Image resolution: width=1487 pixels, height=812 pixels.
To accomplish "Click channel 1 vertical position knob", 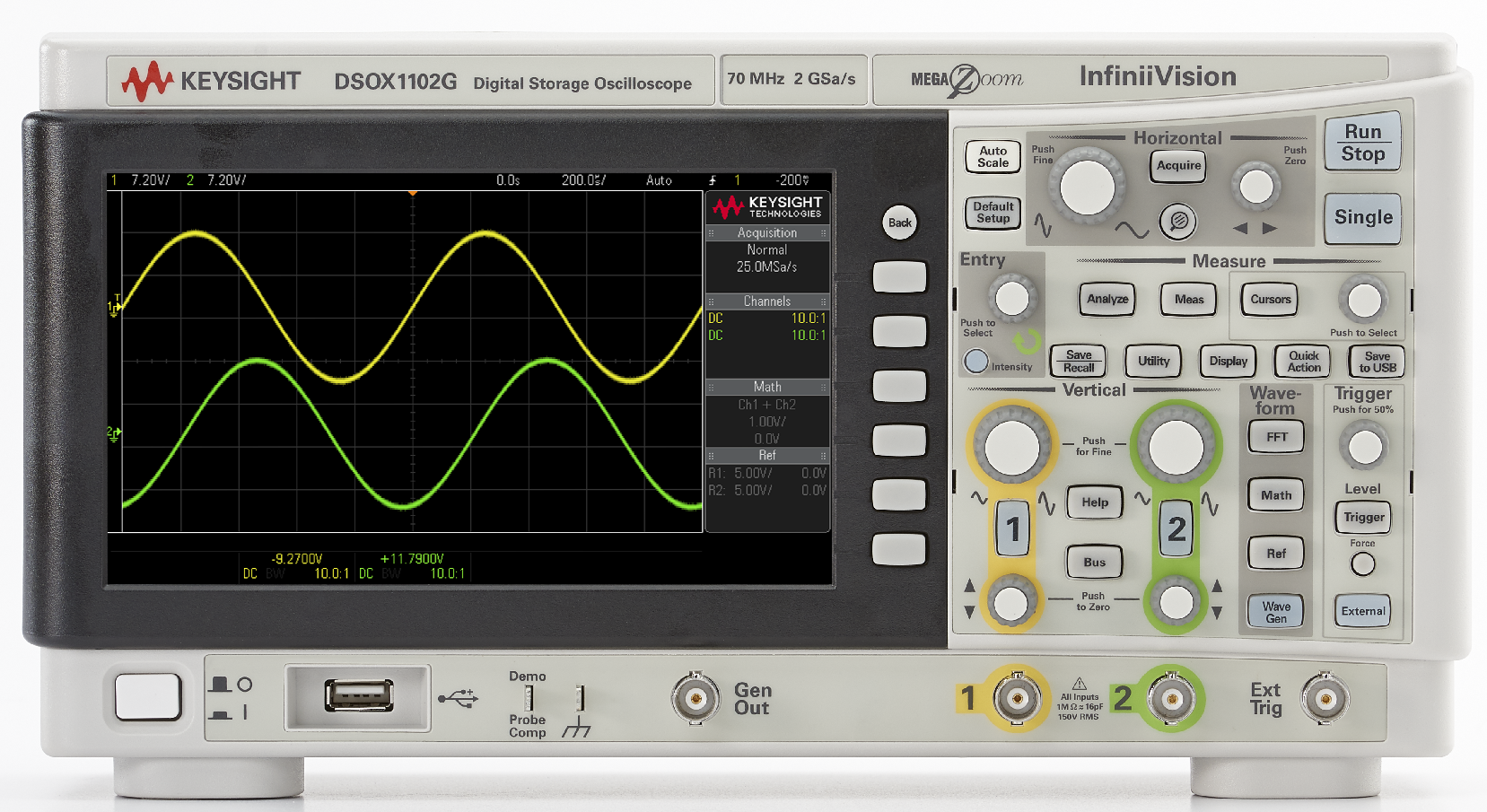I will point(1012,601).
